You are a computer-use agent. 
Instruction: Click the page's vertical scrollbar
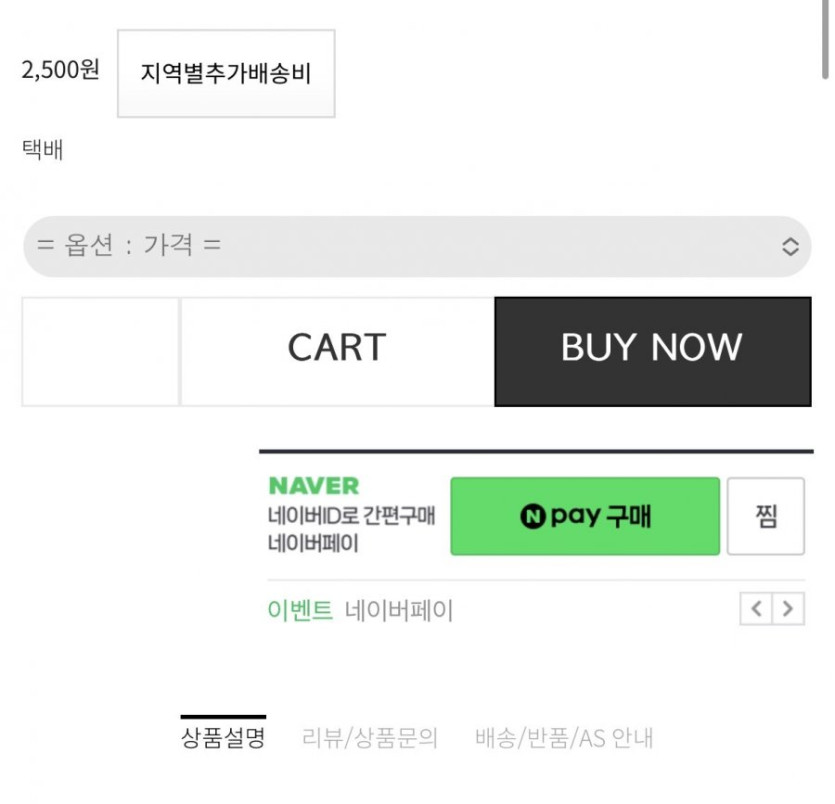point(826,40)
